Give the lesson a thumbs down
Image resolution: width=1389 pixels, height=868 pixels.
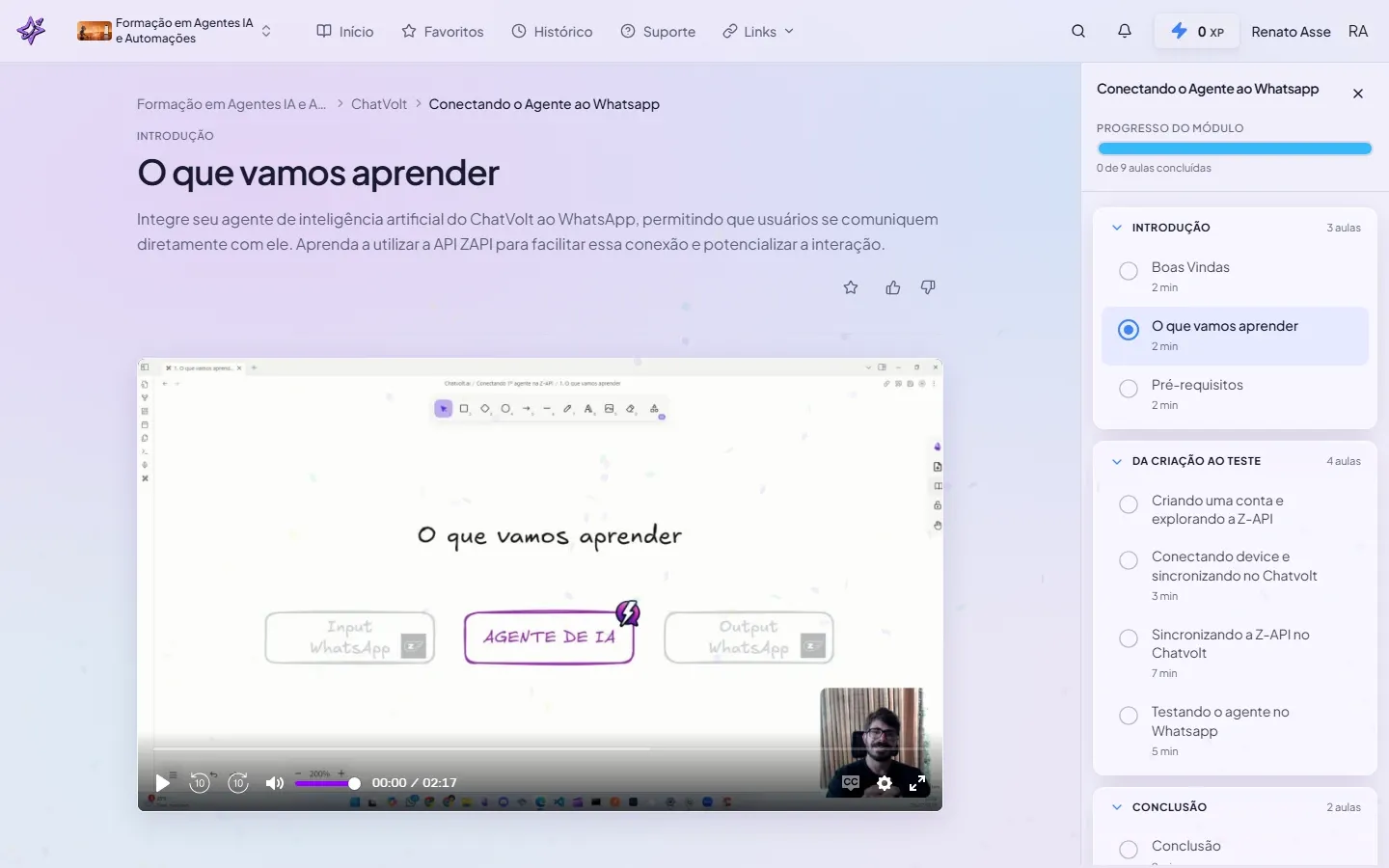tap(928, 287)
